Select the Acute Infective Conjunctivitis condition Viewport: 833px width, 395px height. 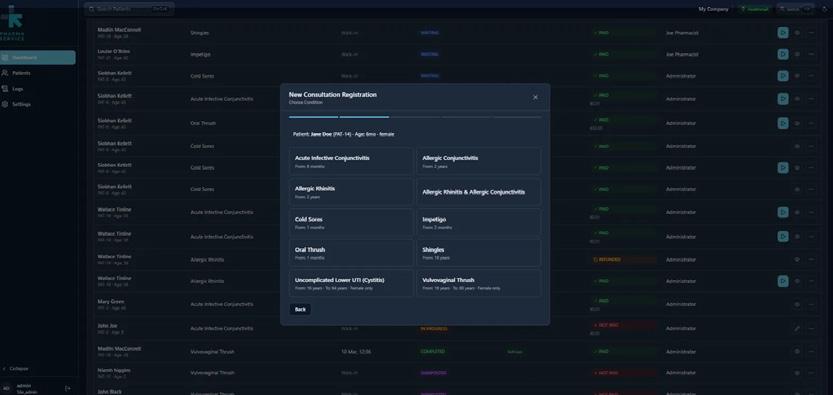[x=351, y=161]
